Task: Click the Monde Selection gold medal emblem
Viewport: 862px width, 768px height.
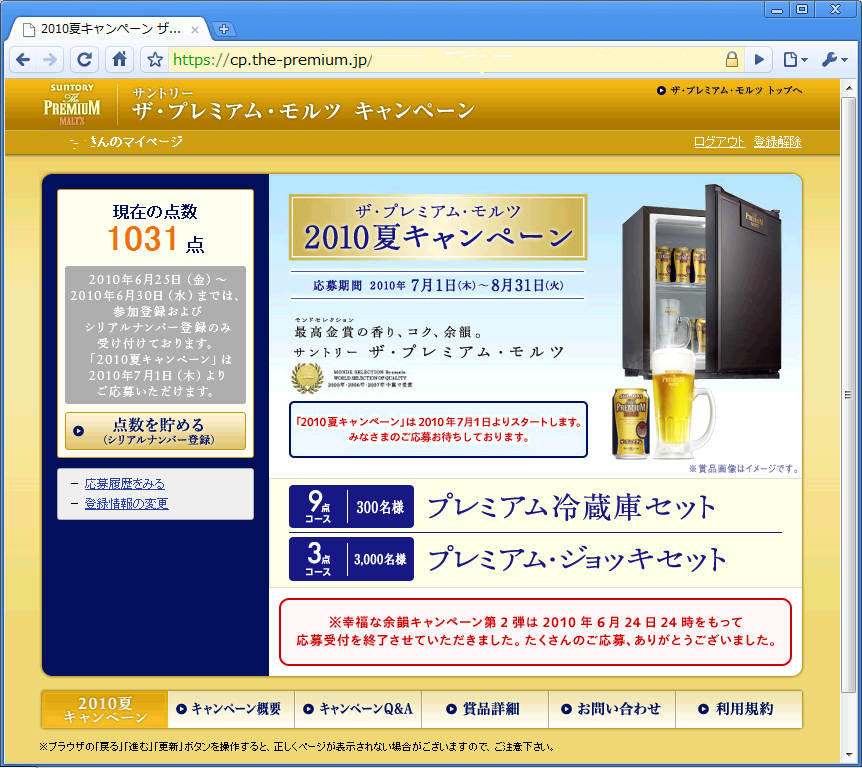Action: (307, 378)
